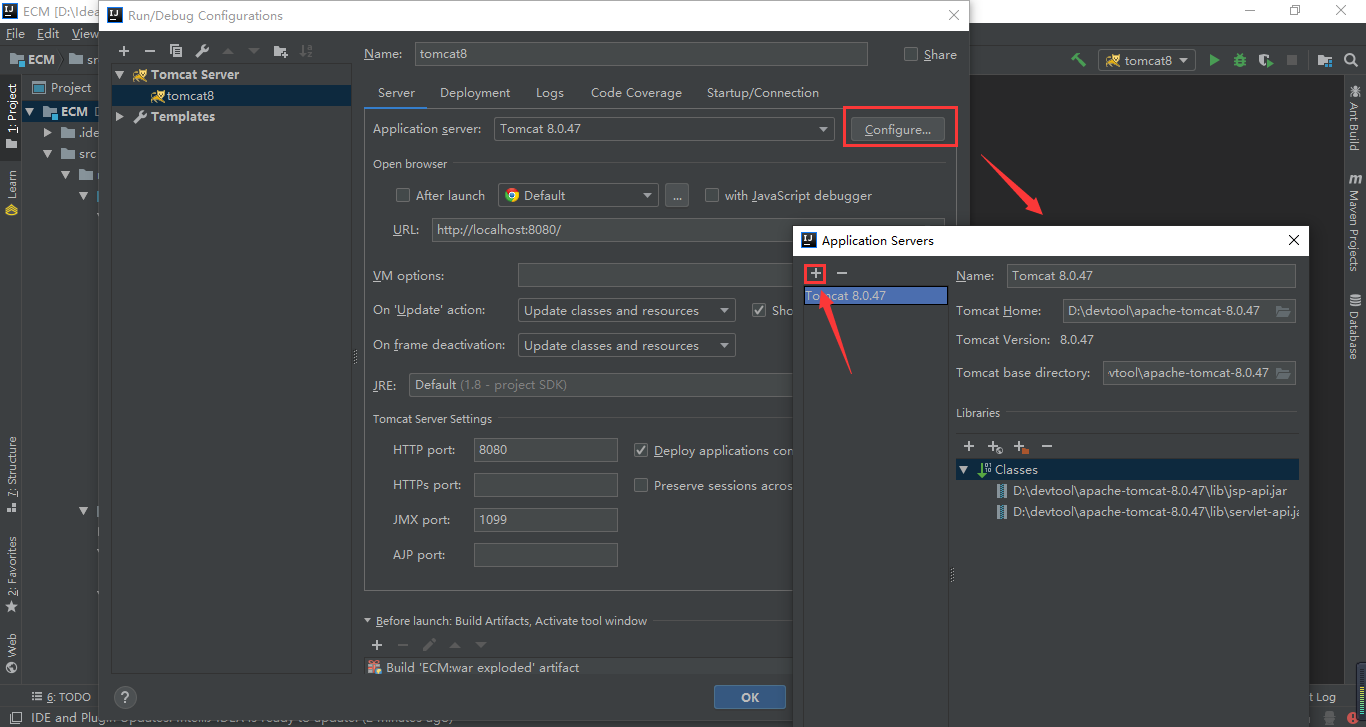Switch to Code Coverage tab
Viewport: 1366px width, 727px height.
click(636, 93)
